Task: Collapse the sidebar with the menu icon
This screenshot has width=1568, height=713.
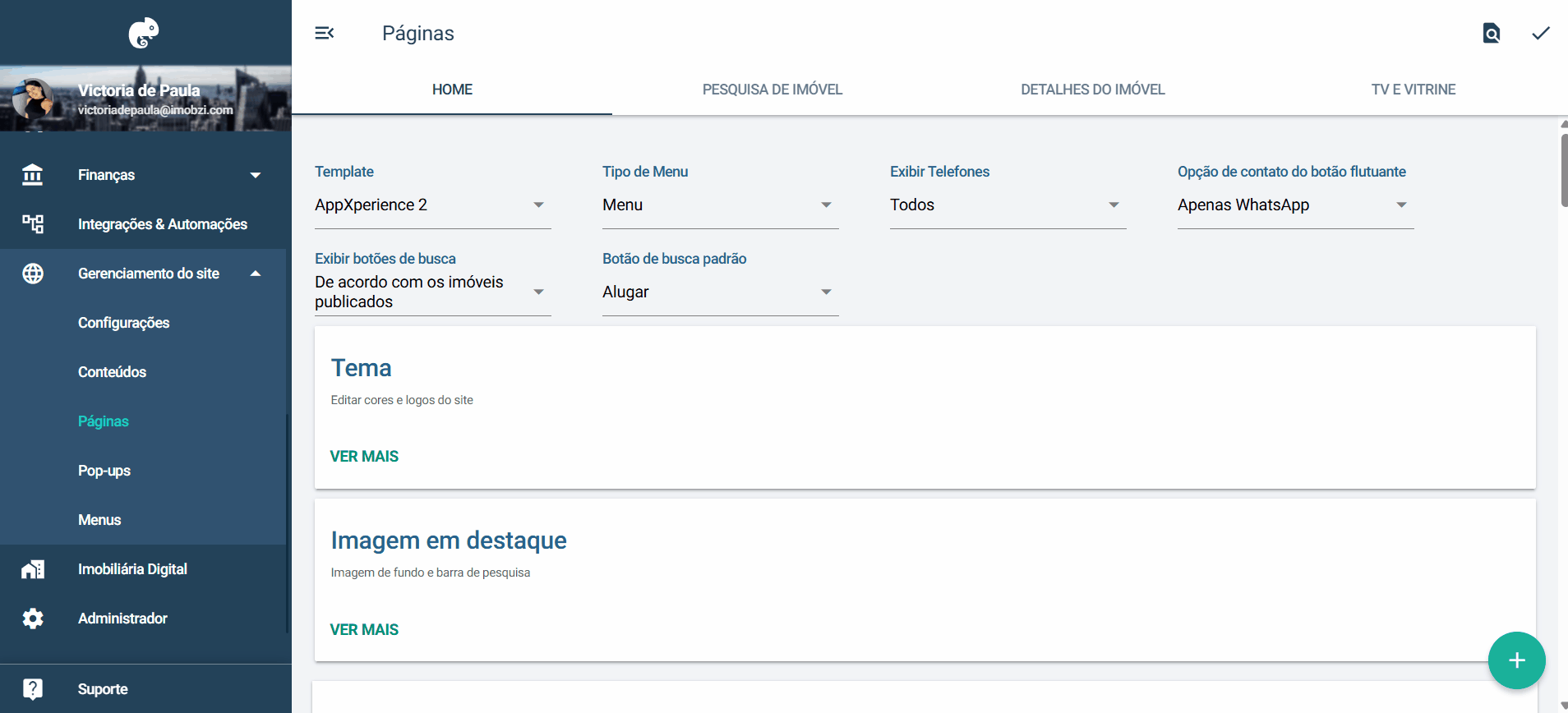Action: 325,33
